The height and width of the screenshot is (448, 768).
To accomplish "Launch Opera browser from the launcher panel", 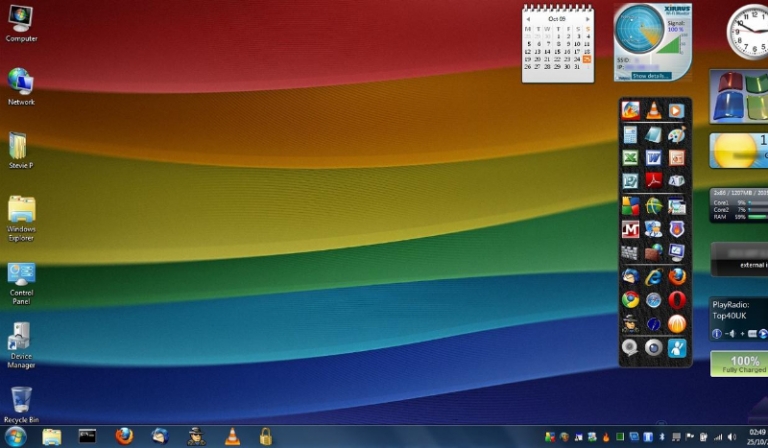I will (677, 299).
